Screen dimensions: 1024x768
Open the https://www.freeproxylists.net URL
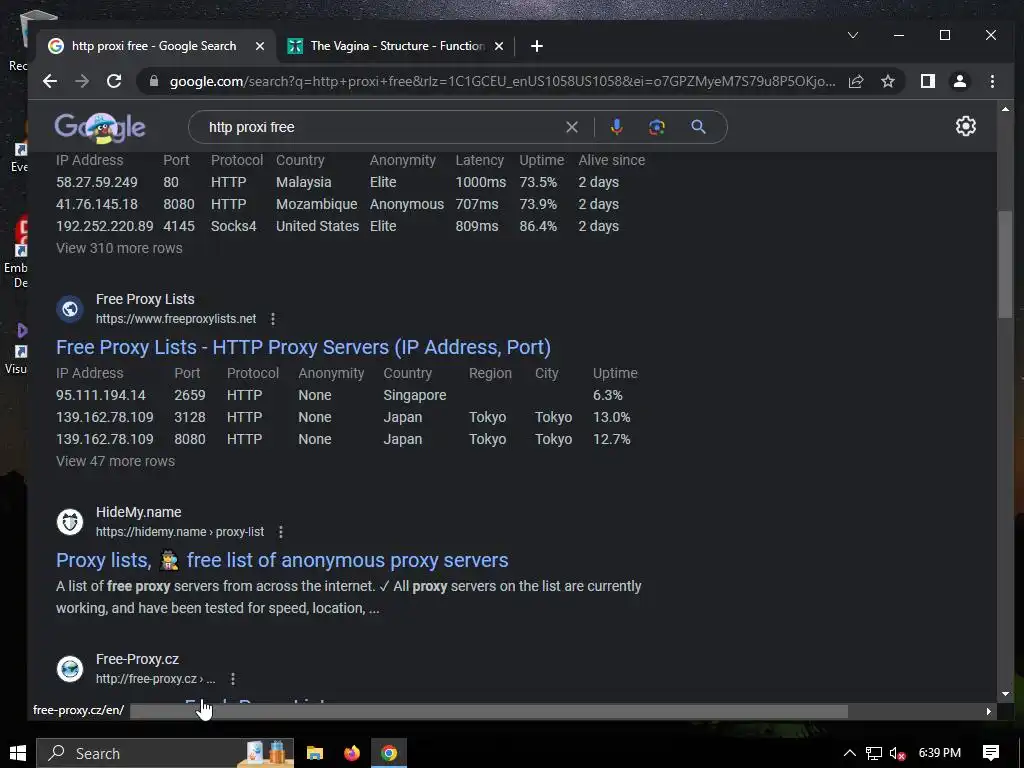click(176, 319)
